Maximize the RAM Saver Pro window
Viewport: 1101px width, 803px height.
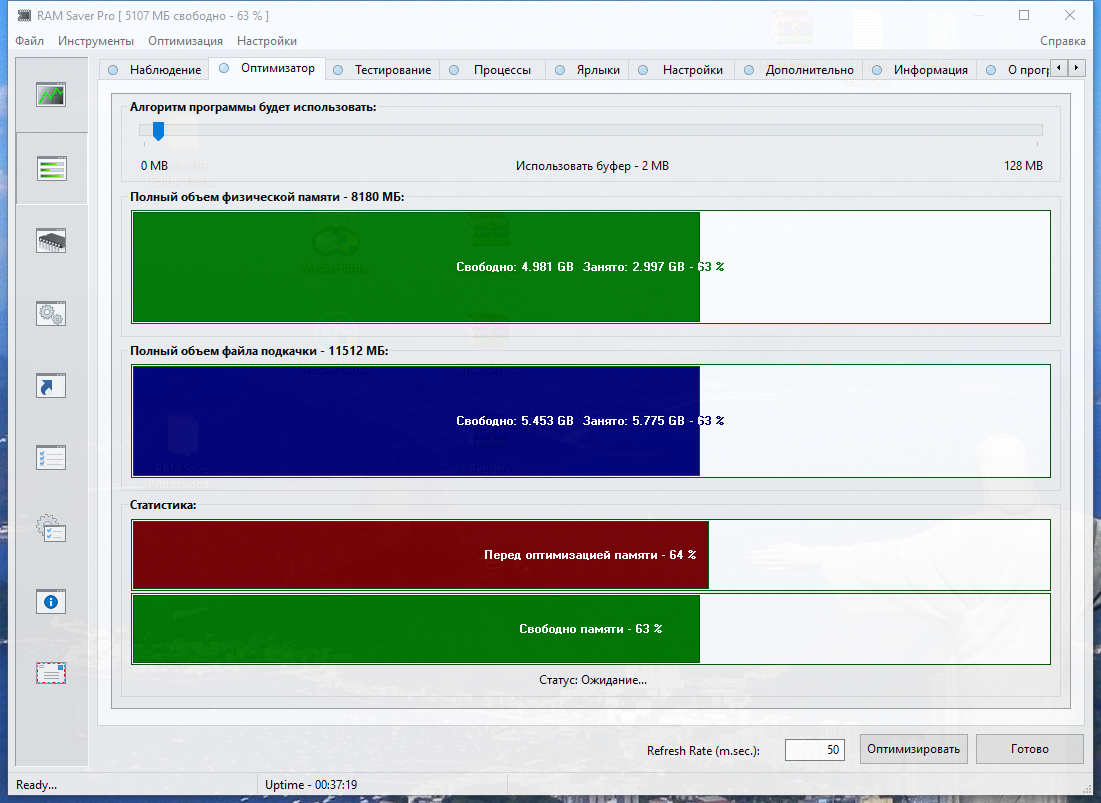pyautogui.click(x=1024, y=15)
